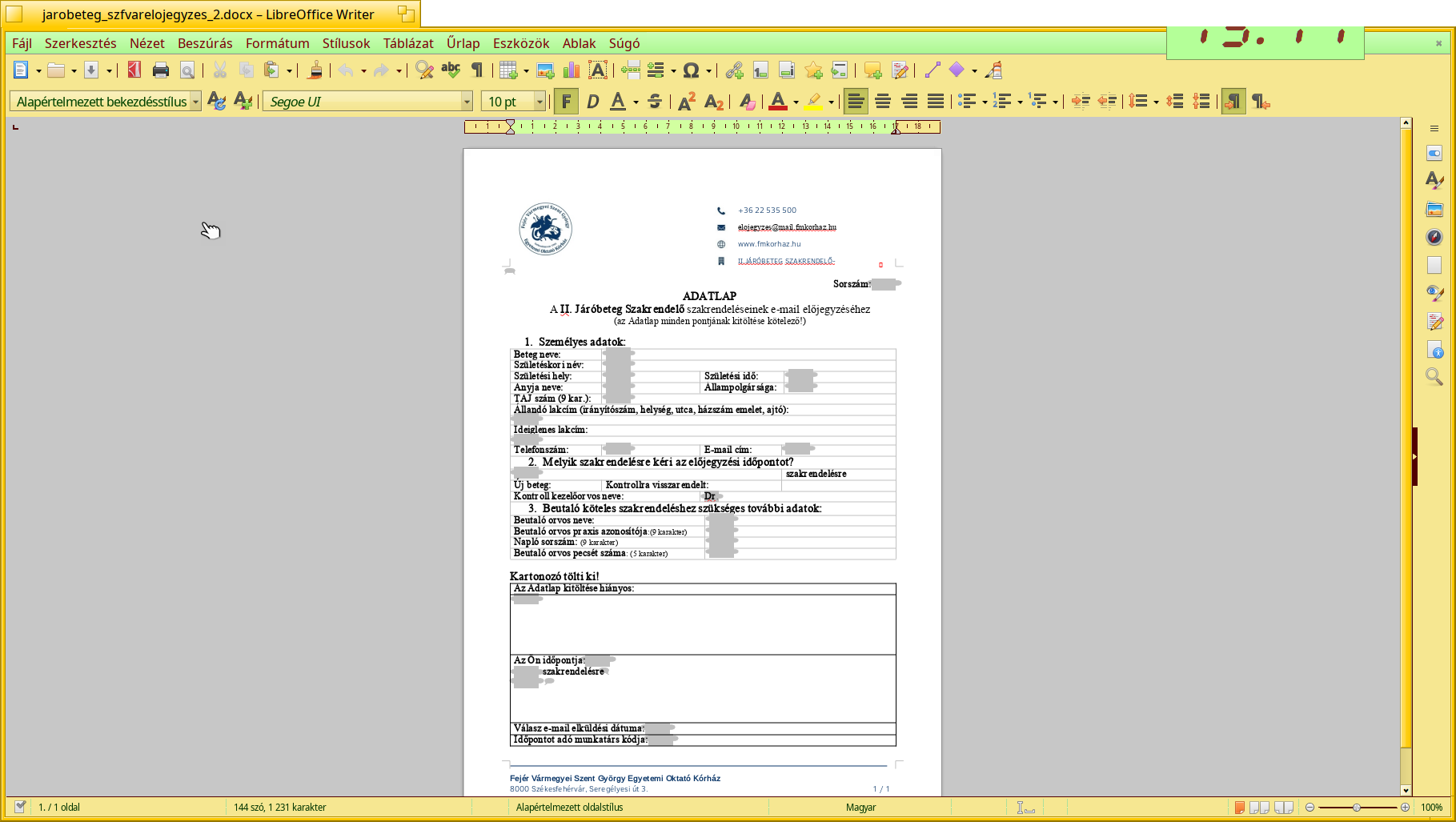1456x822 pixels.
Task: Click page style Alapértelmezett oldalstílus
Action: 569,807
